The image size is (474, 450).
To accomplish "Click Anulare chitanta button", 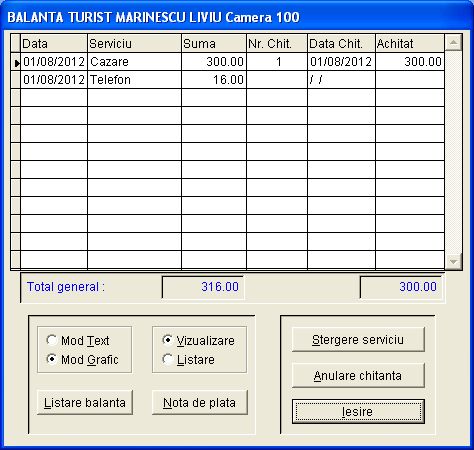I will point(358,376).
